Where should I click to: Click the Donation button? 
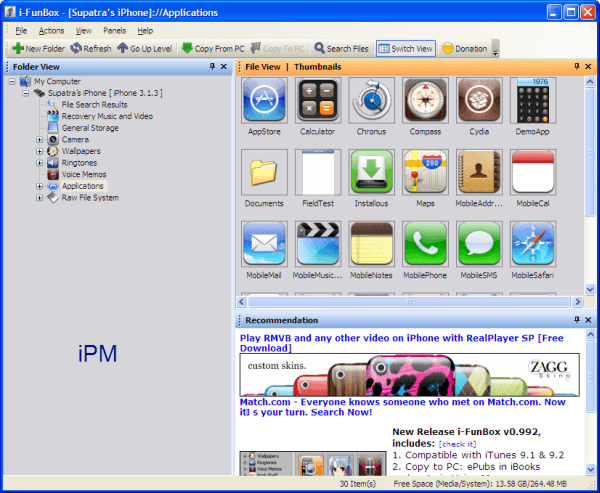click(x=465, y=49)
